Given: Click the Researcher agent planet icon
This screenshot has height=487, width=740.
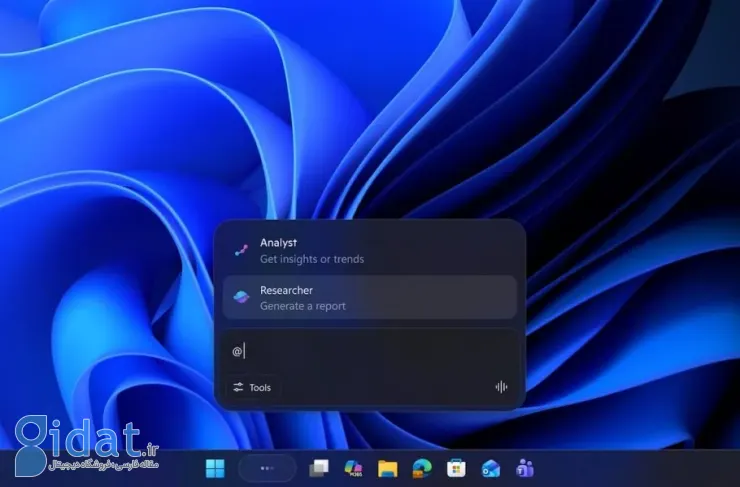Looking at the screenshot, I should [242, 297].
